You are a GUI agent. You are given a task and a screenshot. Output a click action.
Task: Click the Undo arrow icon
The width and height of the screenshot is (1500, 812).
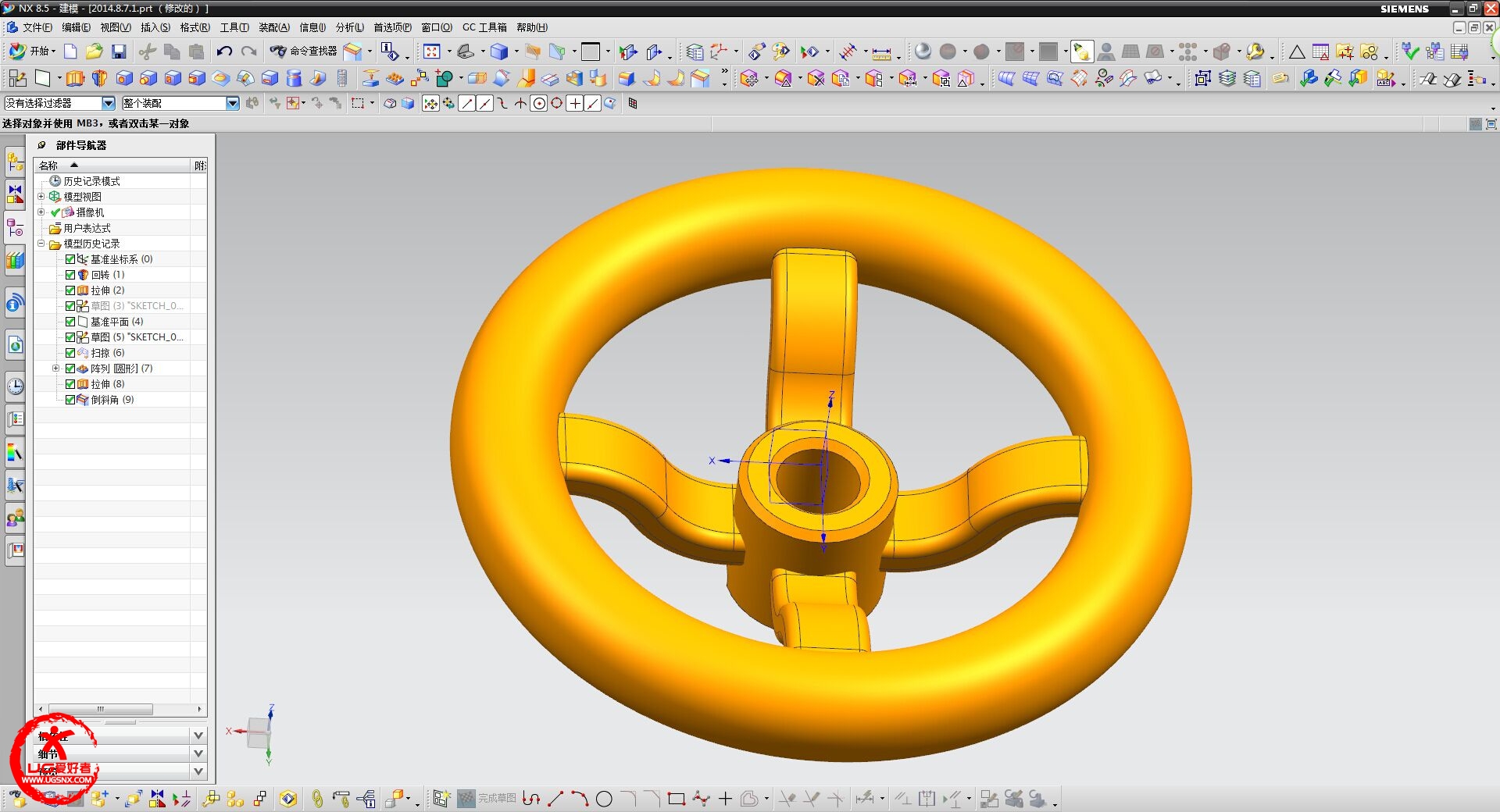(x=224, y=52)
